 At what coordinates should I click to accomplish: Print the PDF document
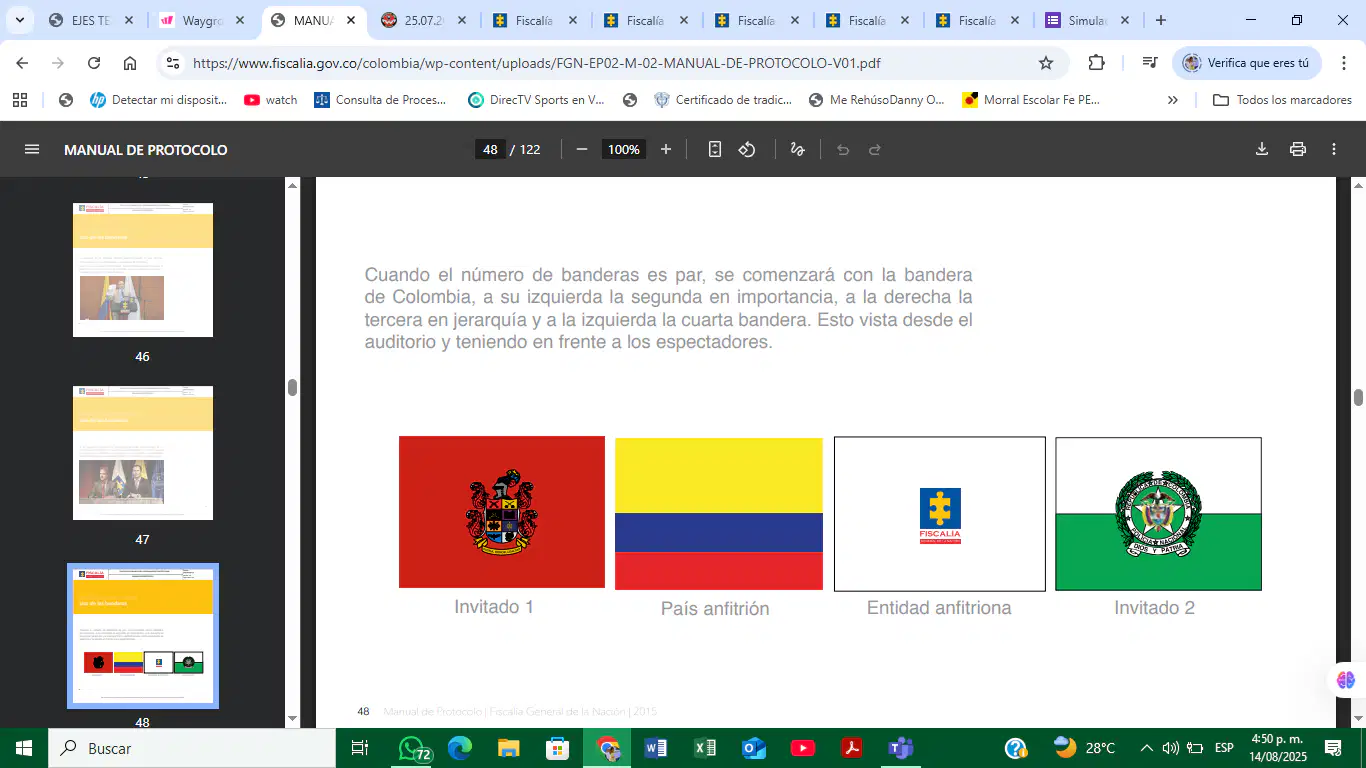pos(1298,150)
